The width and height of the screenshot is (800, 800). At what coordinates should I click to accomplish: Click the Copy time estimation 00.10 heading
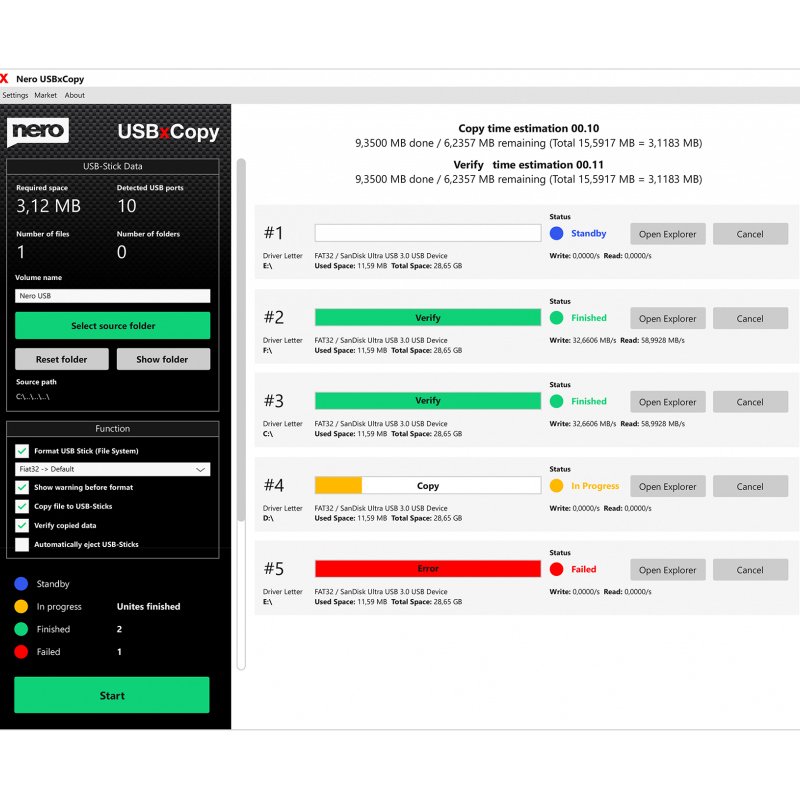[x=529, y=129]
